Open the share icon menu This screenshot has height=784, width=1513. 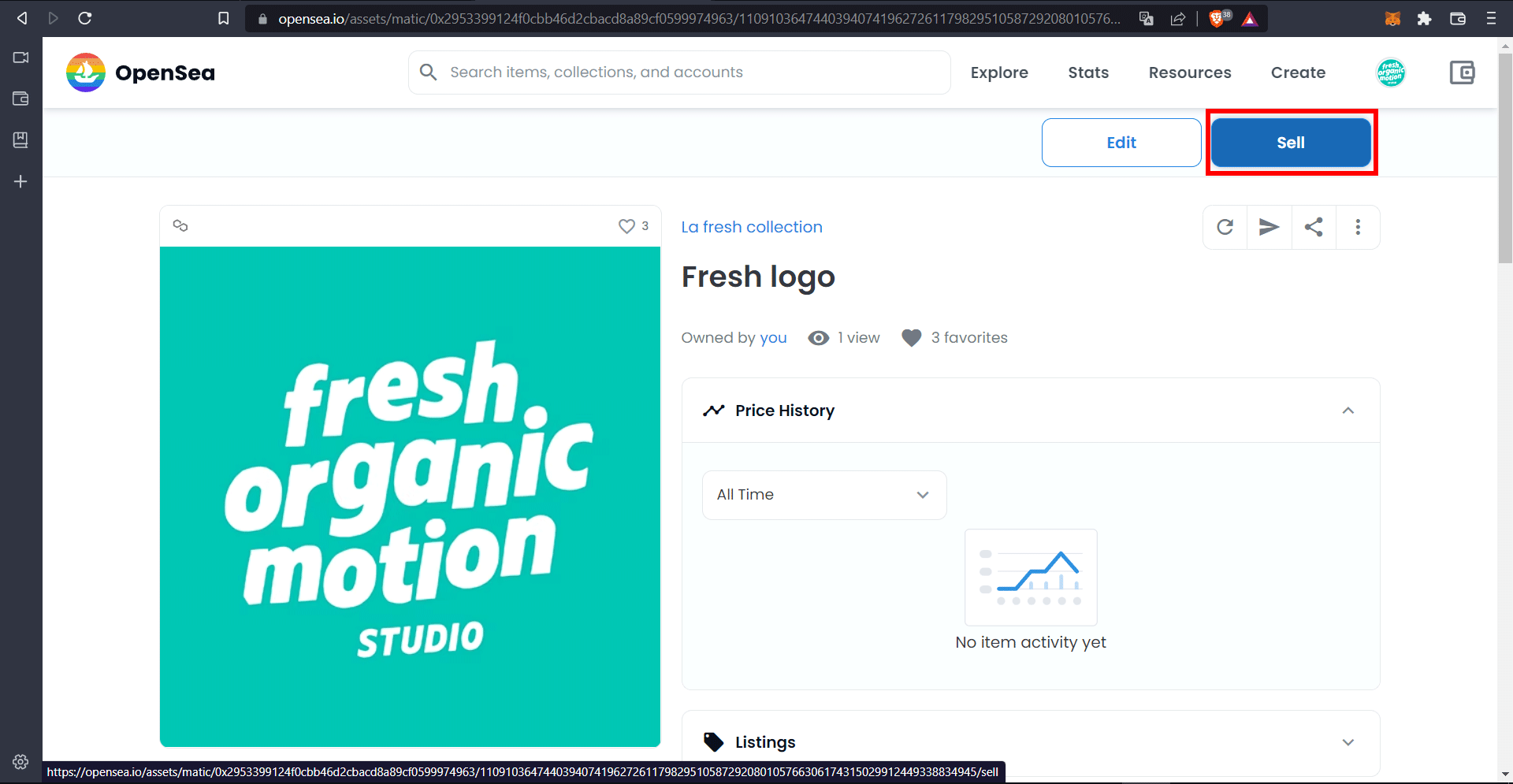point(1314,227)
